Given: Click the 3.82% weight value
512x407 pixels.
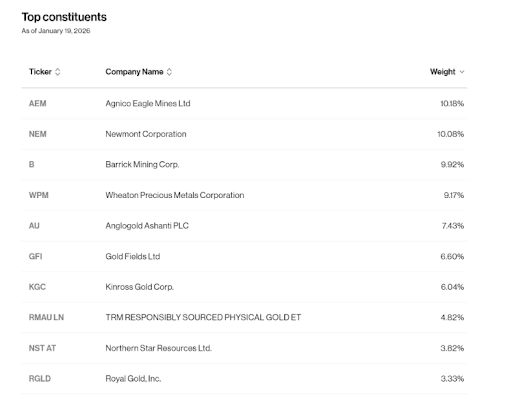Looking at the screenshot, I should [x=452, y=348].
